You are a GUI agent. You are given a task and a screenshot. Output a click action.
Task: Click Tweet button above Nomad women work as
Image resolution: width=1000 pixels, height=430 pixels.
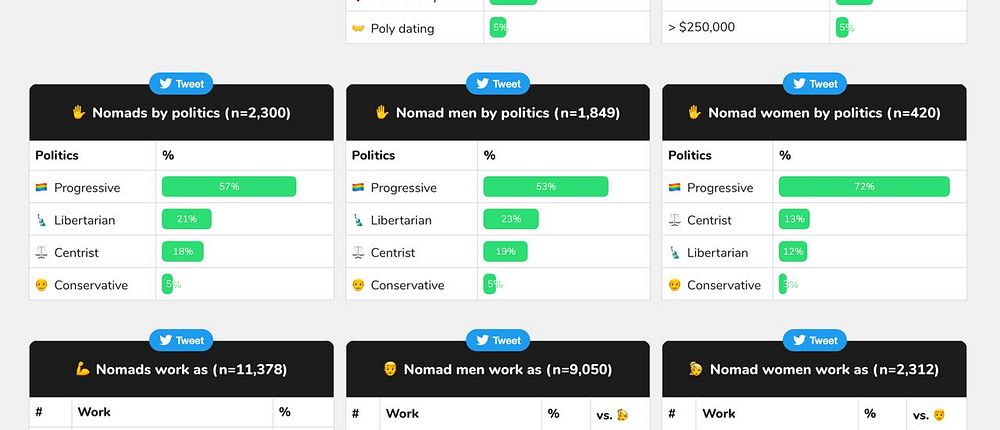click(814, 341)
